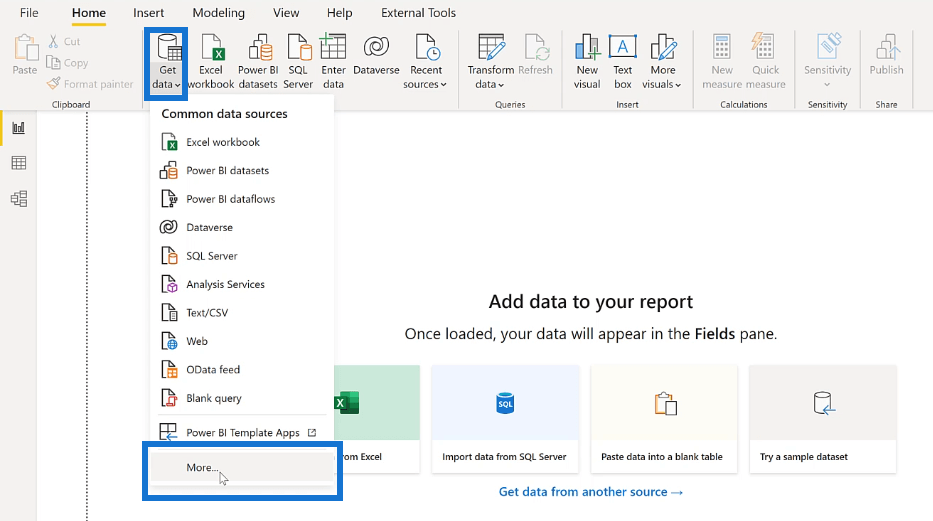933x521 pixels.
Task: Open the File tab
Action: [29, 12]
